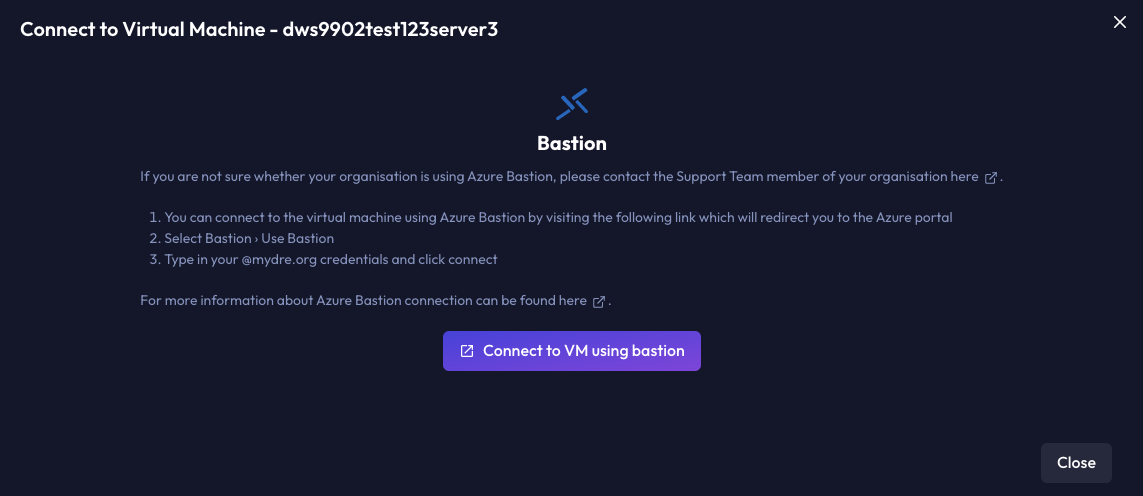
Task: Click step 1 about visiting the Azure portal link
Action: [551, 217]
